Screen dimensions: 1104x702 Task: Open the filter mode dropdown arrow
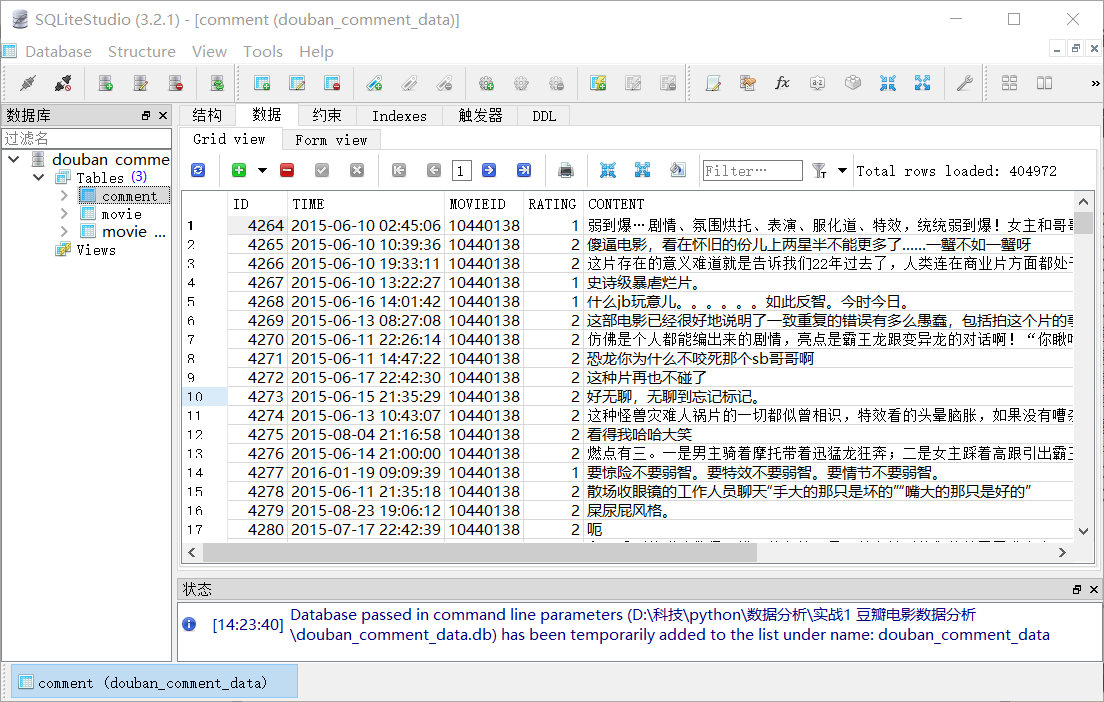(842, 170)
